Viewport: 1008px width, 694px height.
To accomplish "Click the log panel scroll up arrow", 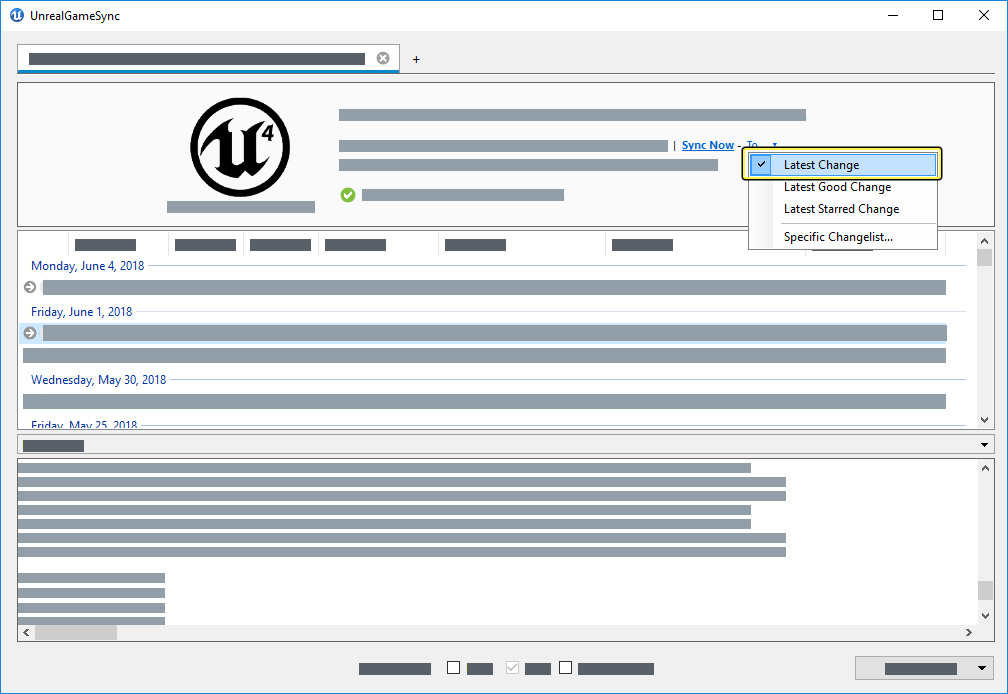I will 985,468.
